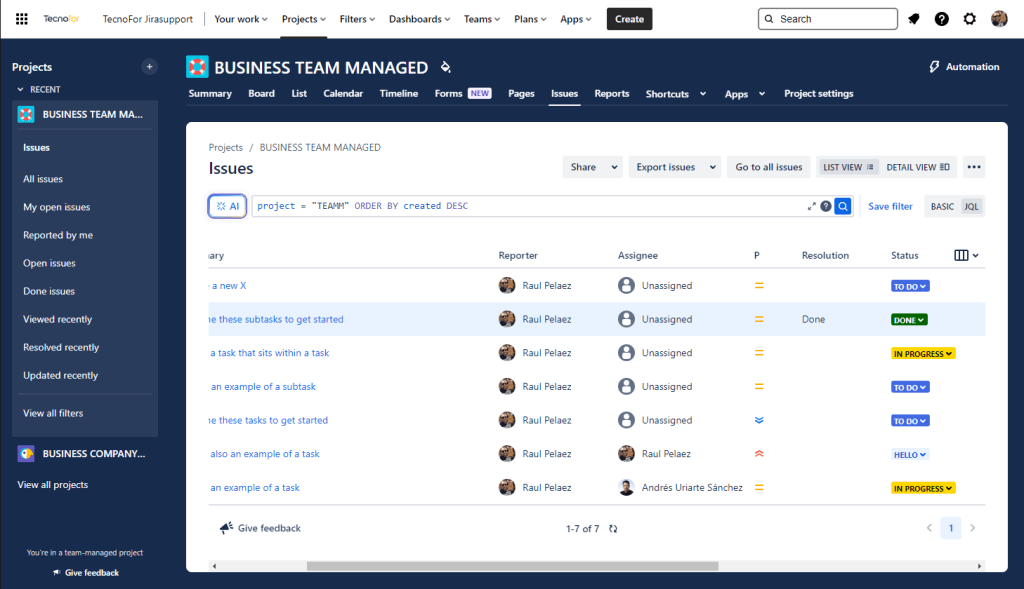This screenshot has width=1024, height=589.
Task: Change the In Progress status dropdown
Action: (x=923, y=353)
